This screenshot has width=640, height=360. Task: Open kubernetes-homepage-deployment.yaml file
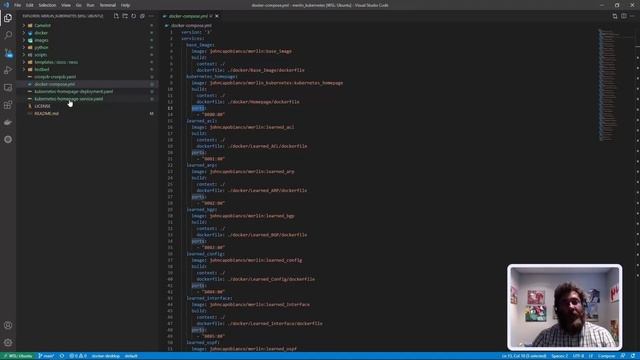[x=73, y=91]
